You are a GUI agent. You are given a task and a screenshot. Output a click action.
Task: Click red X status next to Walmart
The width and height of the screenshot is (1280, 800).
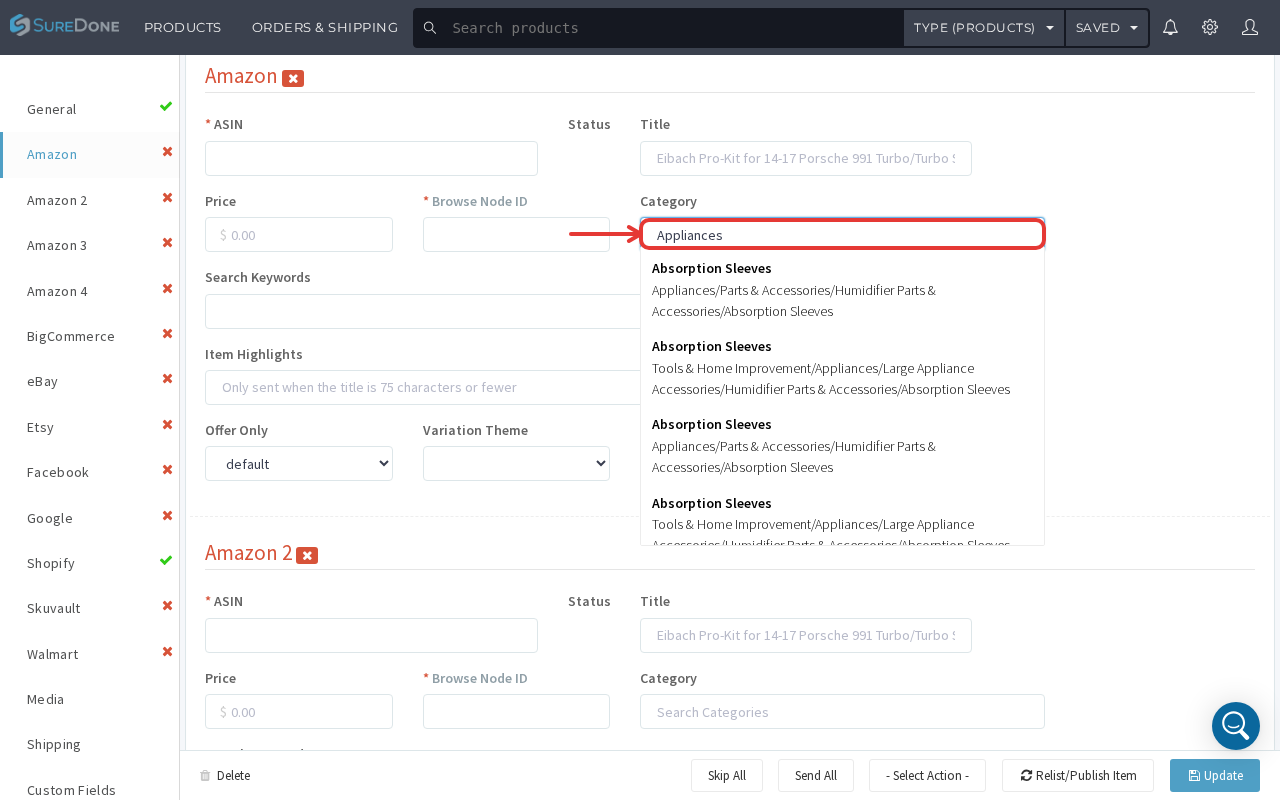pyautogui.click(x=167, y=651)
